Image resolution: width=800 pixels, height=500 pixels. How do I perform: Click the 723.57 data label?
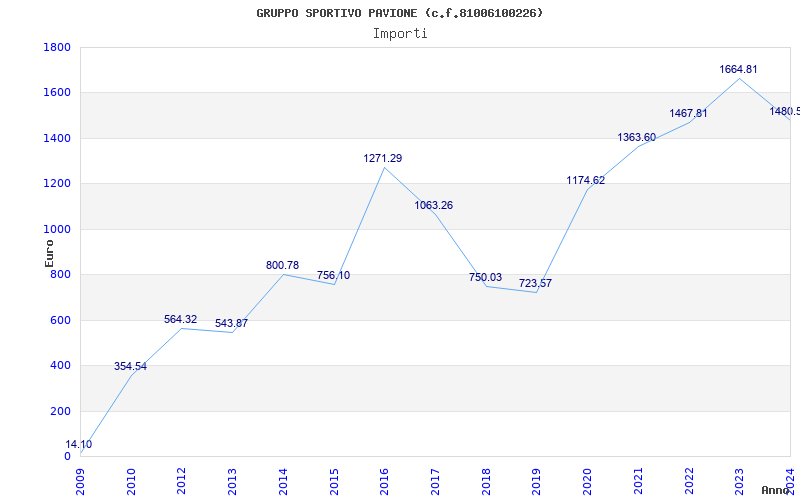[x=535, y=284]
